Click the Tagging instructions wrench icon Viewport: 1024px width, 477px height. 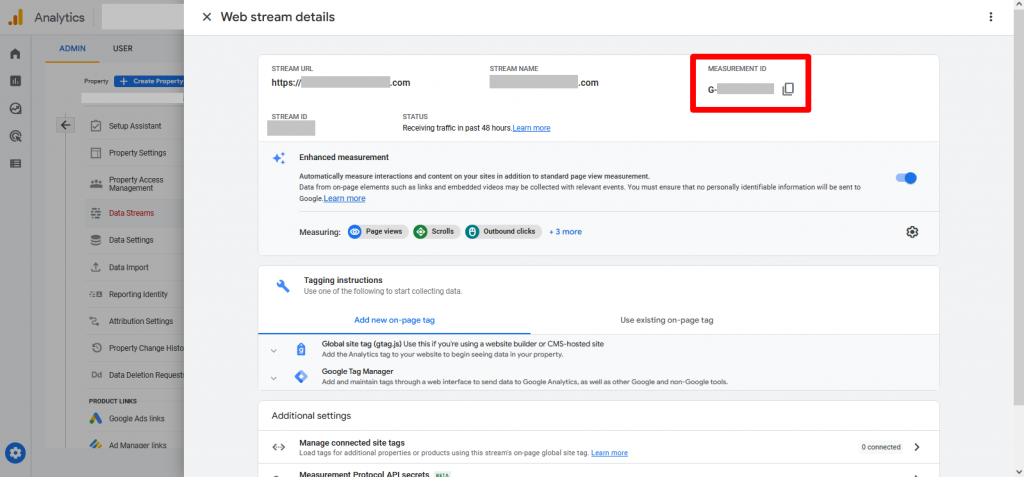[x=283, y=286]
